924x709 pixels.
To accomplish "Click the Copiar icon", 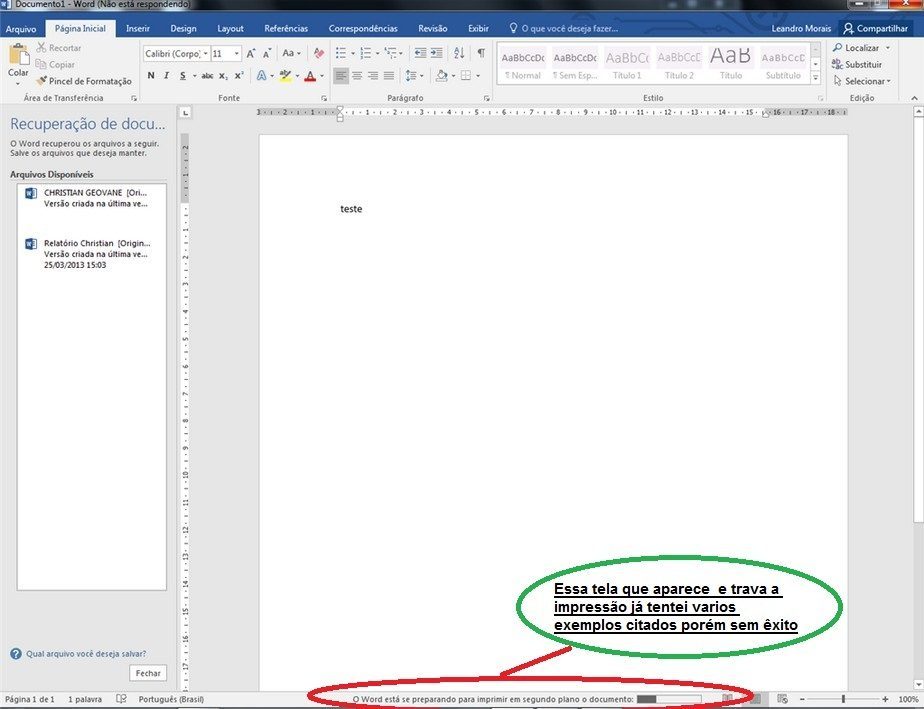I will pyautogui.click(x=41, y=64).
